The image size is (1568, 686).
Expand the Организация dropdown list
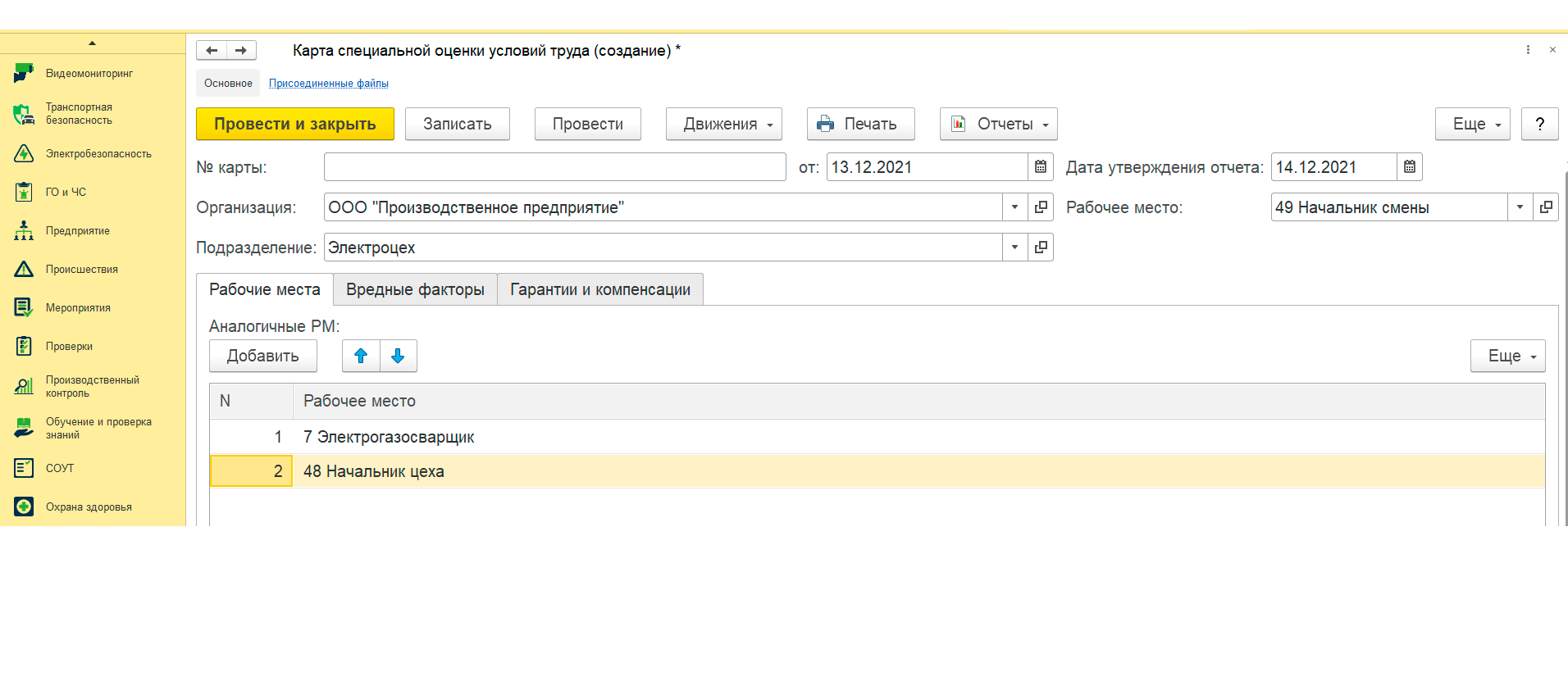[x=1015, y=207]
